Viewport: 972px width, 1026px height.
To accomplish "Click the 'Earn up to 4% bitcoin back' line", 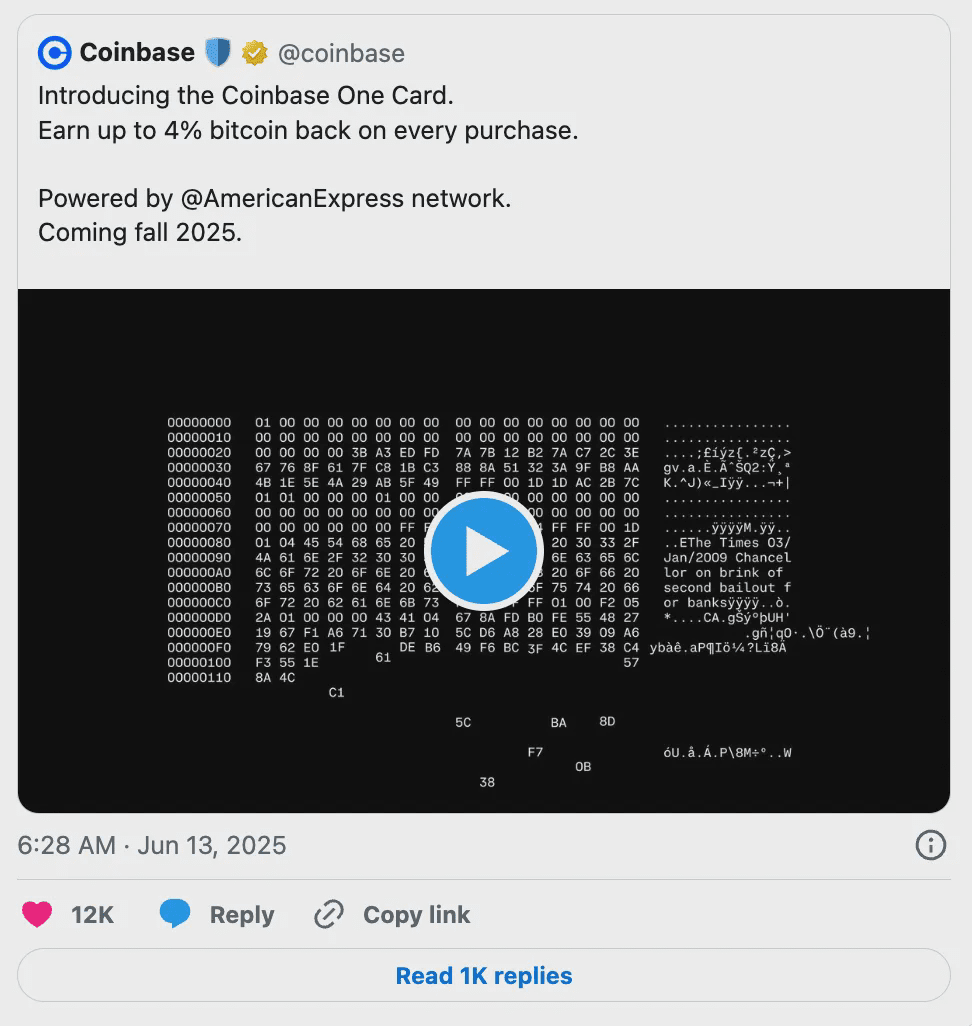I will [x=308, y=130].
